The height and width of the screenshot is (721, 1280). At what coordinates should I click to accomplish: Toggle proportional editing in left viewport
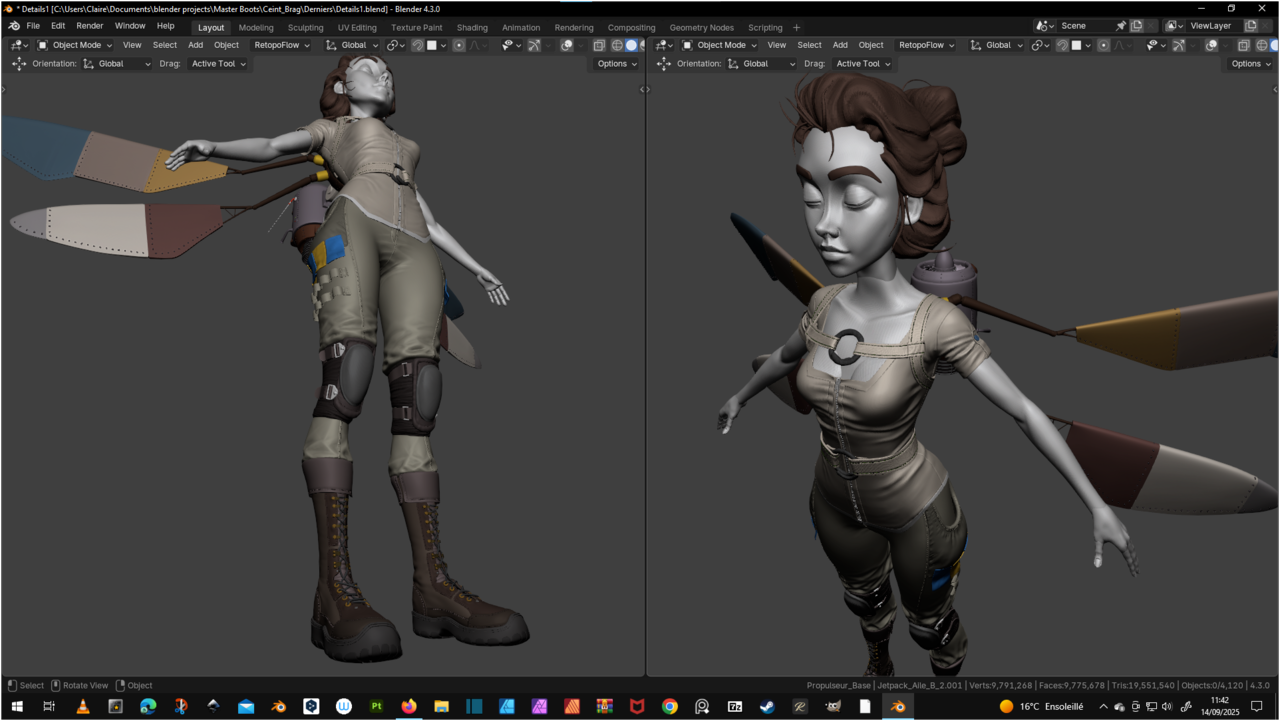pyautogui.click(x=459, y=45)
